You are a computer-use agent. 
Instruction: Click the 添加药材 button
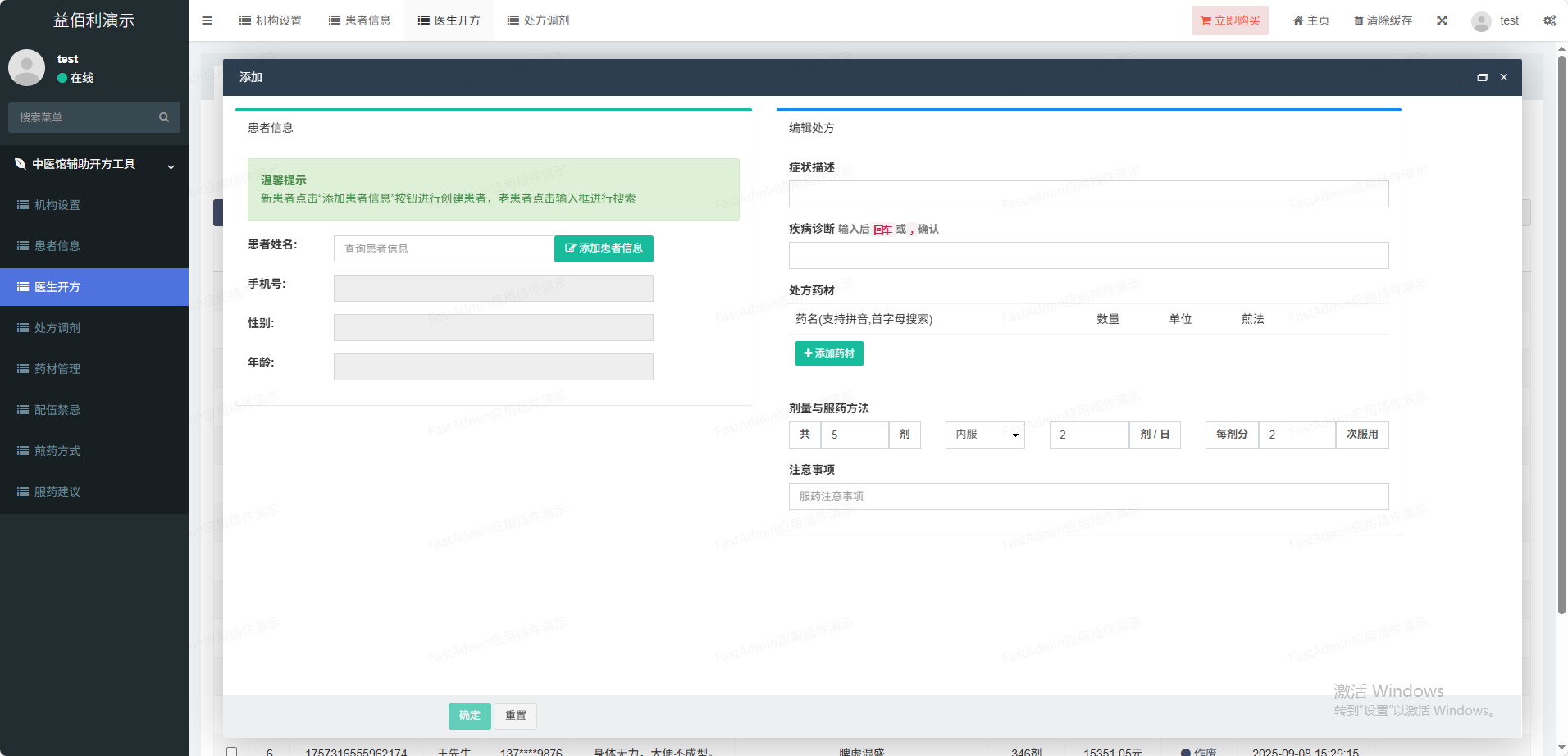829,353
